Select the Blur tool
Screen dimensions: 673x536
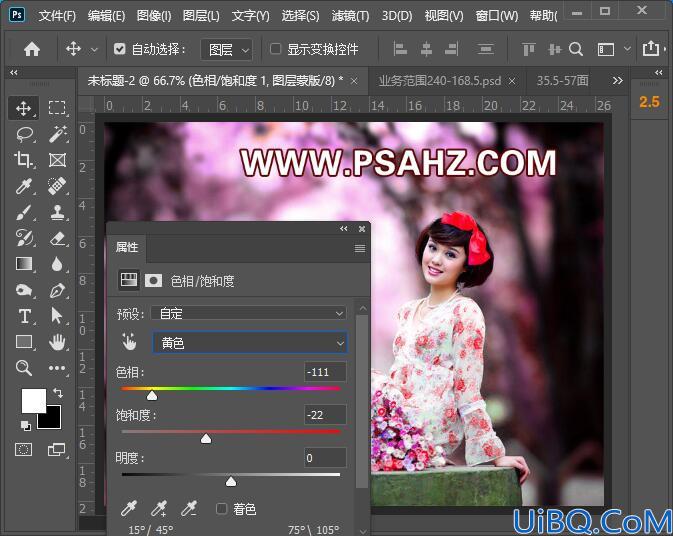[57, 264]
